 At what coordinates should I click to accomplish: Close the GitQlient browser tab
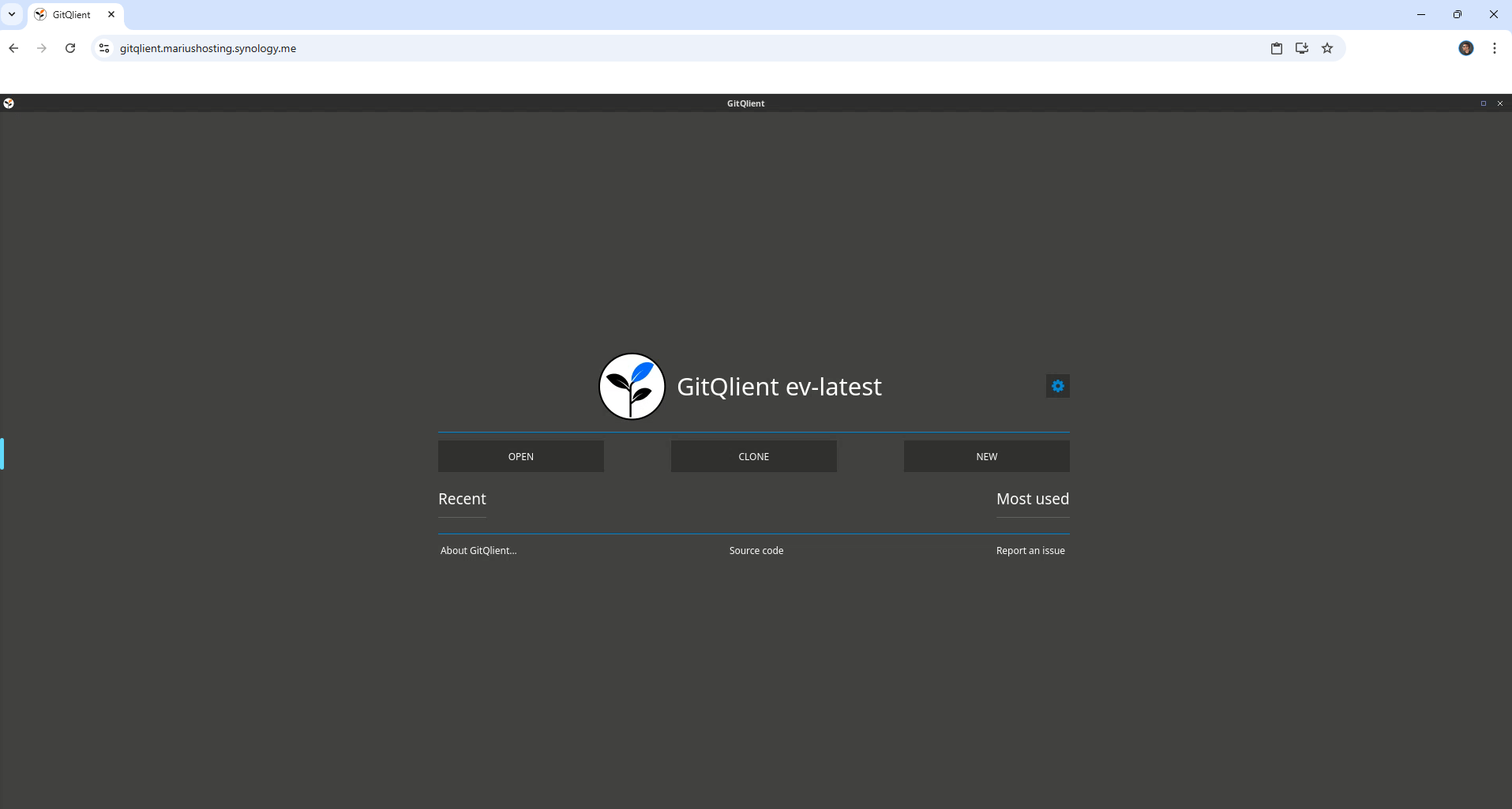tap(111, 14)
